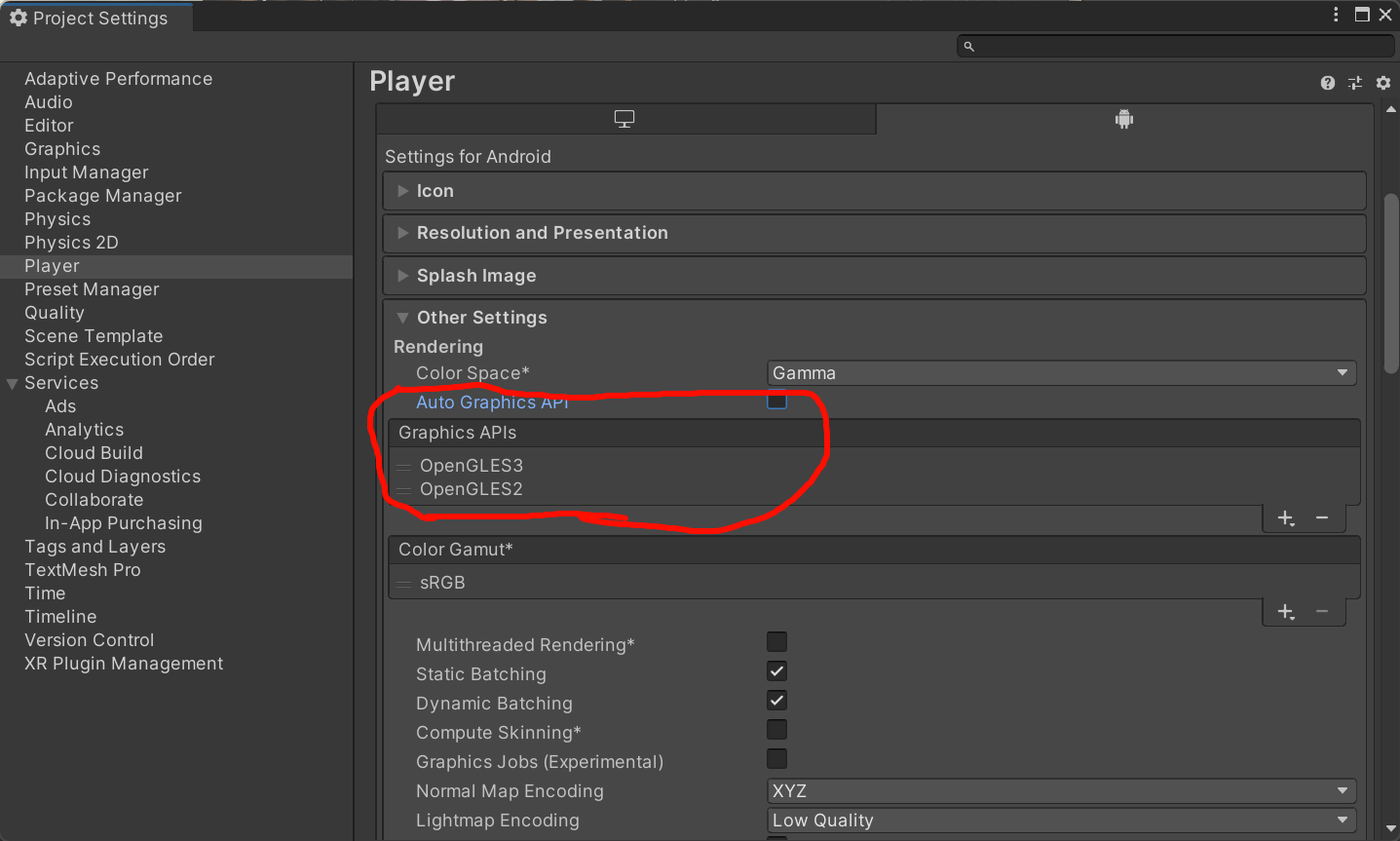Screen dimensions: 1400x841
Task: Open the preset selector sliders icon
Action: click(x=1355, y=83)
